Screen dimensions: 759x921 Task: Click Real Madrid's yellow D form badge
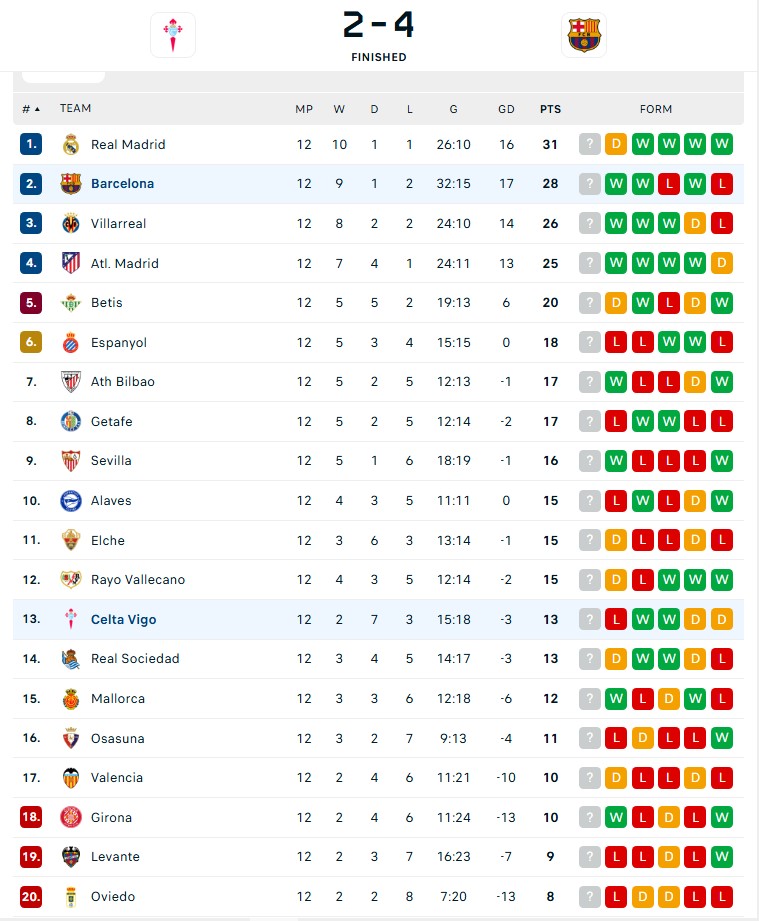click(616, 144)
